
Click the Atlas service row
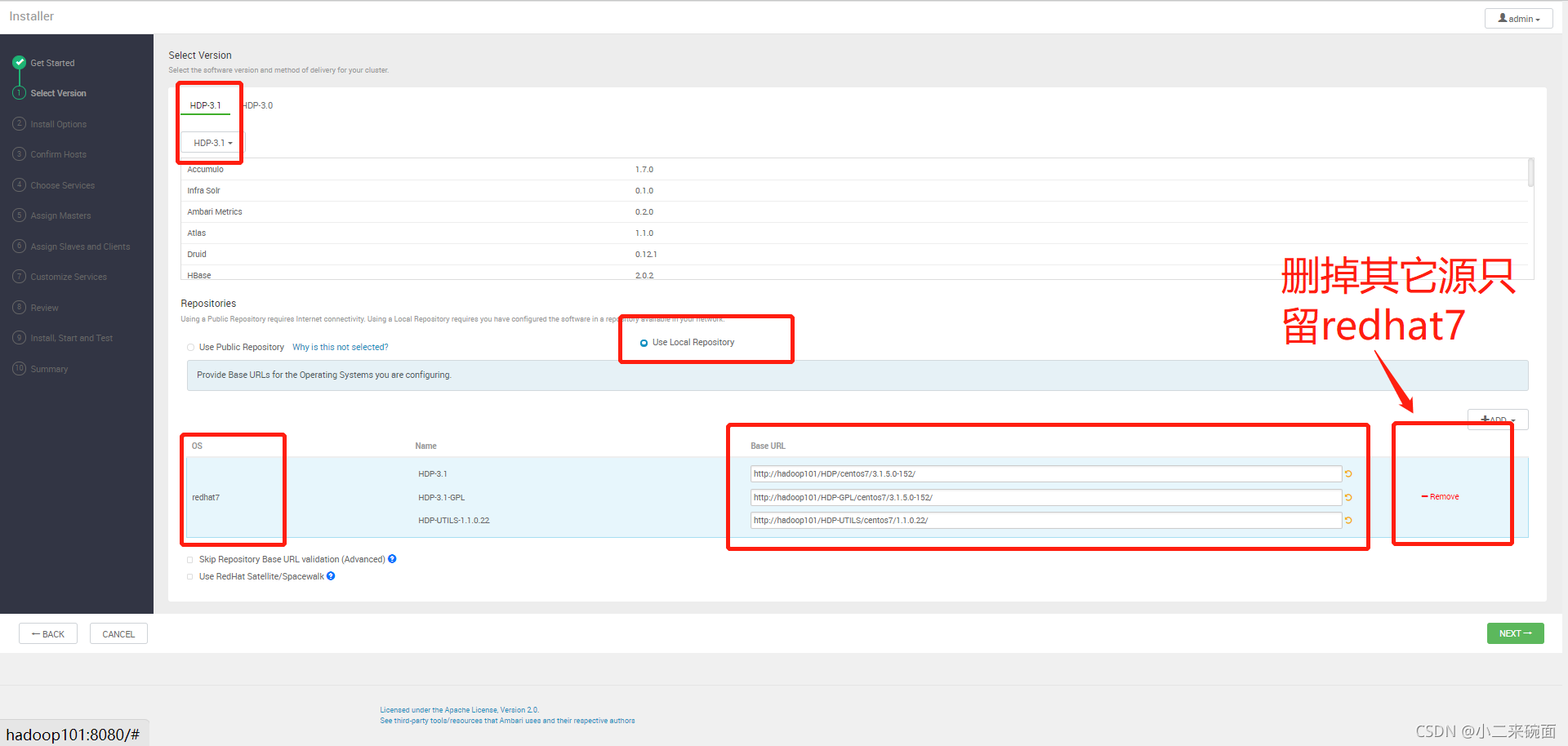854,233
